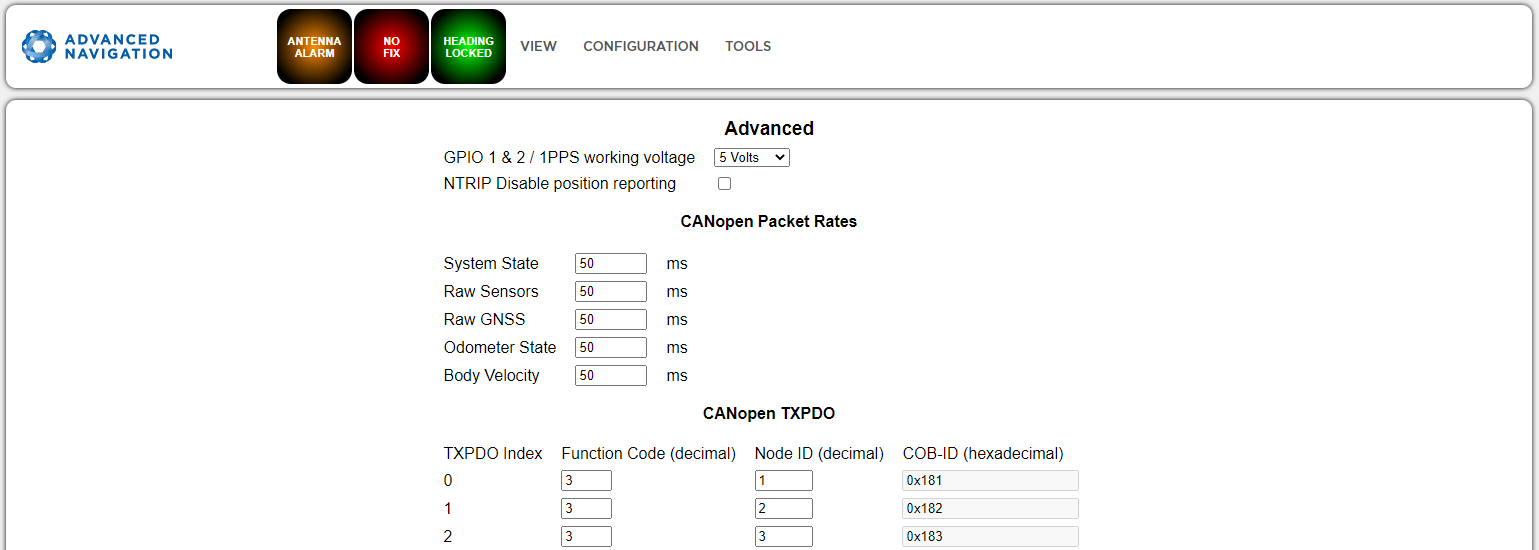Click the Raw GNSS rate field
The width and height of the screenshot is (1539, 550).
pos(610,320)
